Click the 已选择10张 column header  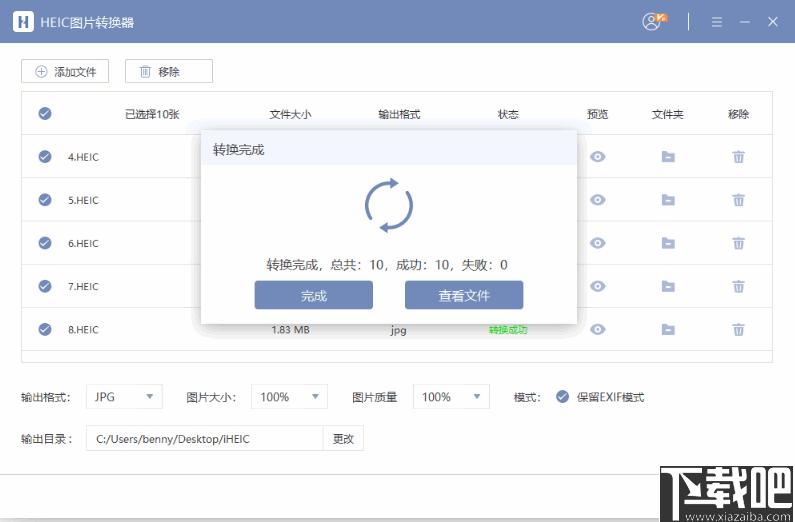tap(152, 114)
